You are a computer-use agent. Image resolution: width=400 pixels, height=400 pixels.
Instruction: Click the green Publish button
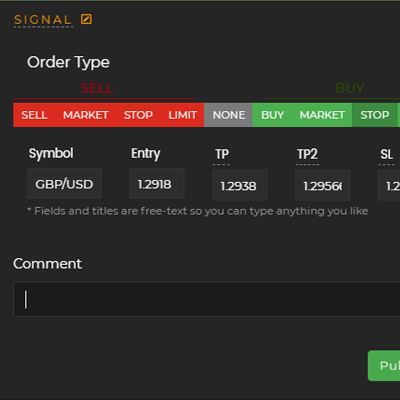(384, 366)
